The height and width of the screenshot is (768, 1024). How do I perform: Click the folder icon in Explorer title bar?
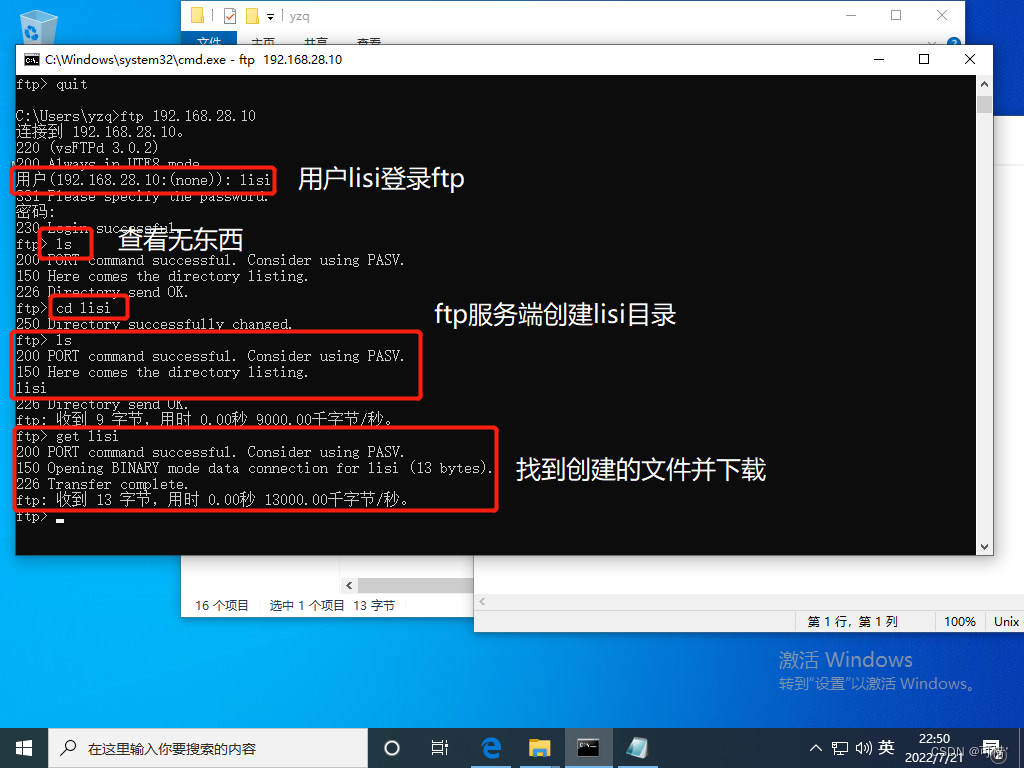tap(197, 16)
